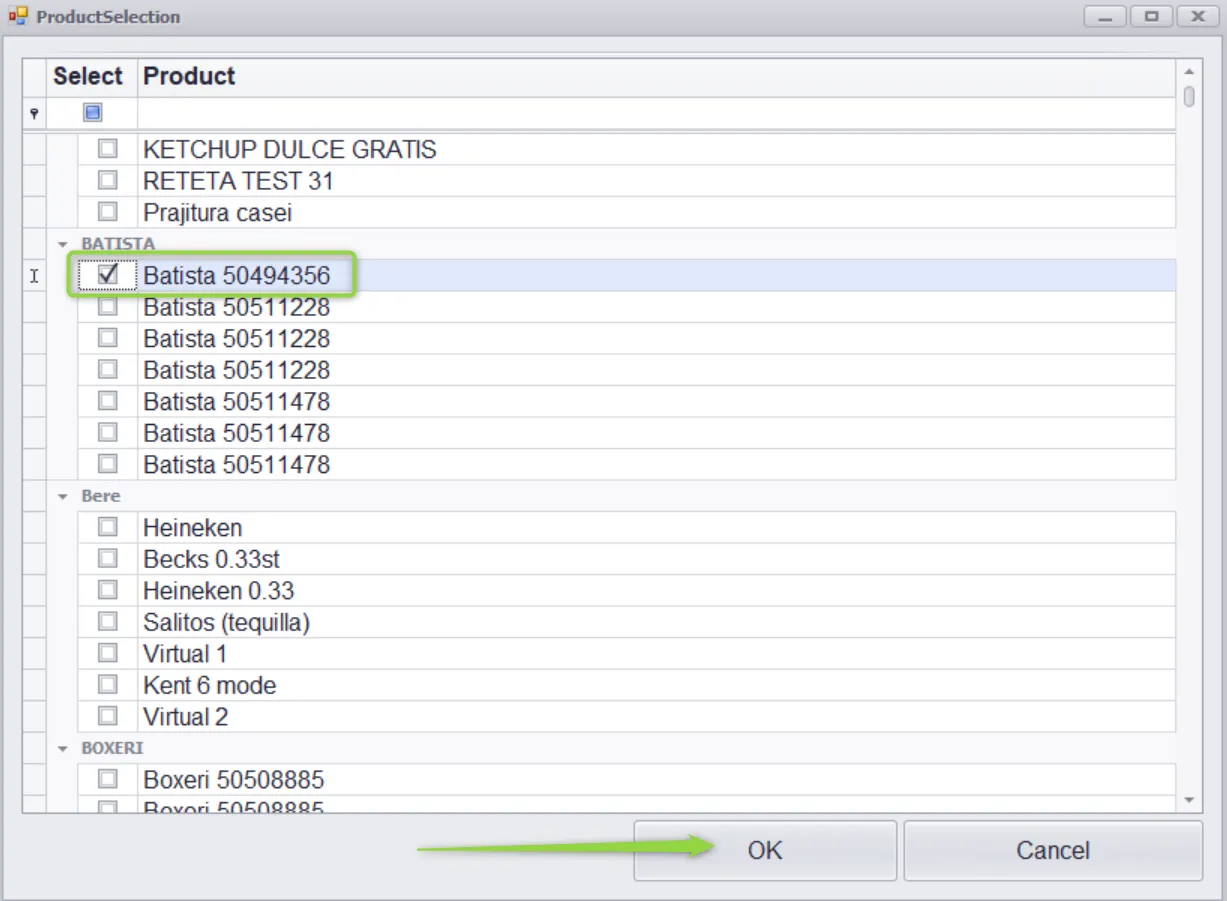Viewport: 1227px width, 901px height.
Task: Select the product name "Kent 6 mode"
Action: [210, 686]
